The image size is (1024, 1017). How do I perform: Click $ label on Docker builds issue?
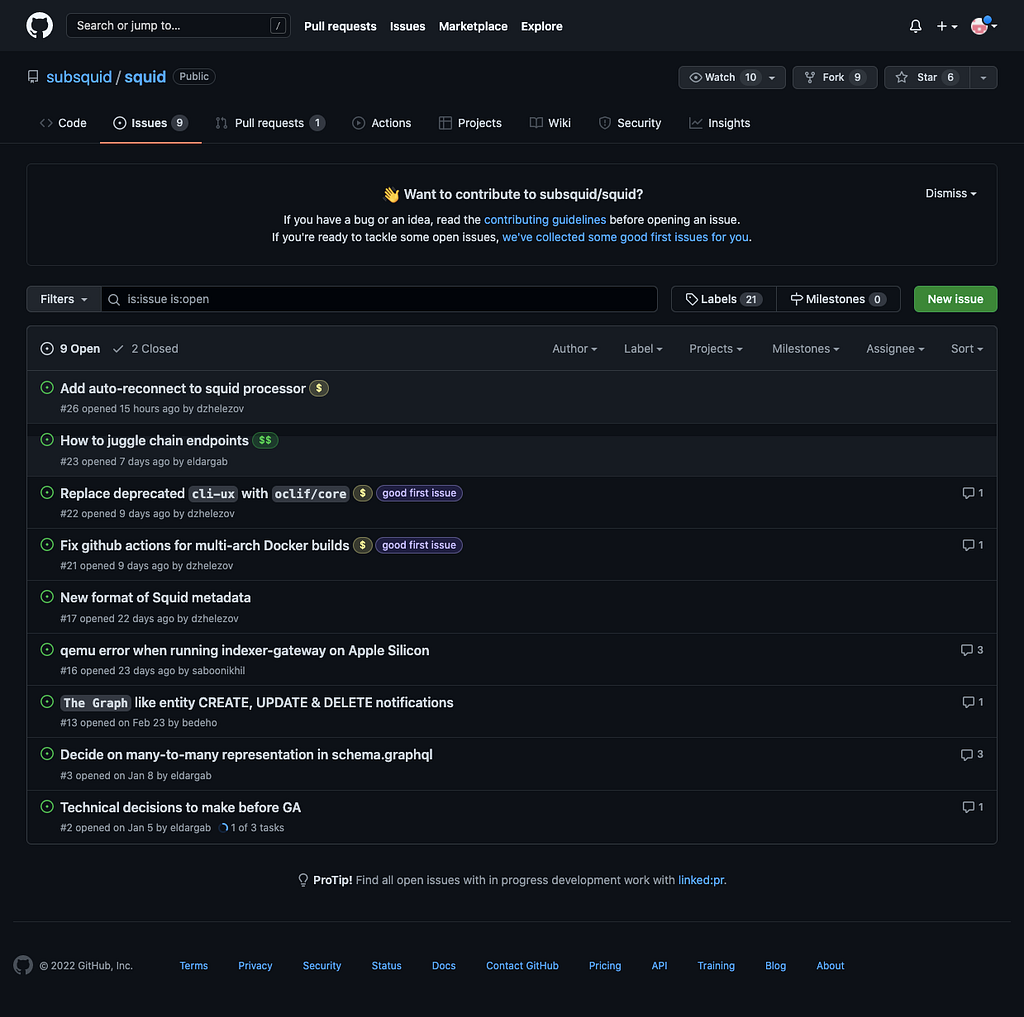click(x=362, y=545)
